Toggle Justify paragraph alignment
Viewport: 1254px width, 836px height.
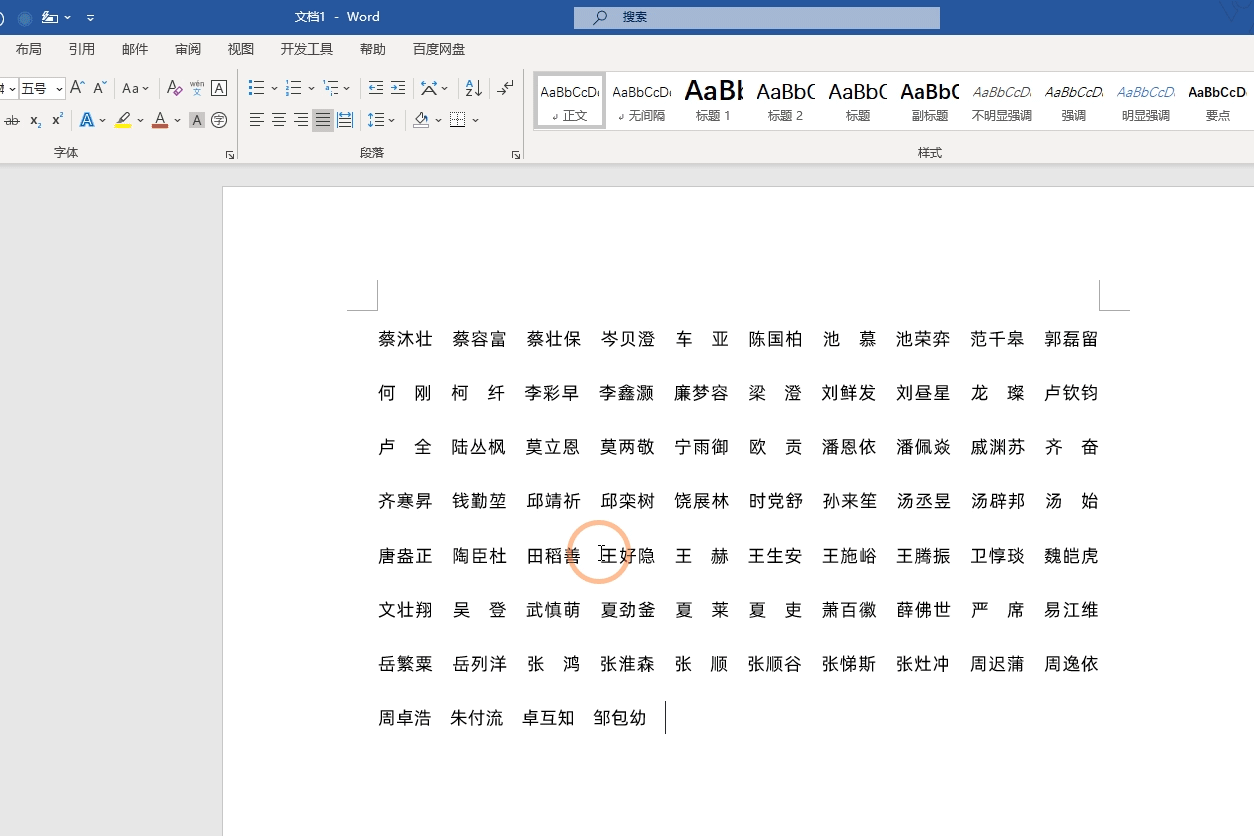pyautogui.click(x=322, y=120)
